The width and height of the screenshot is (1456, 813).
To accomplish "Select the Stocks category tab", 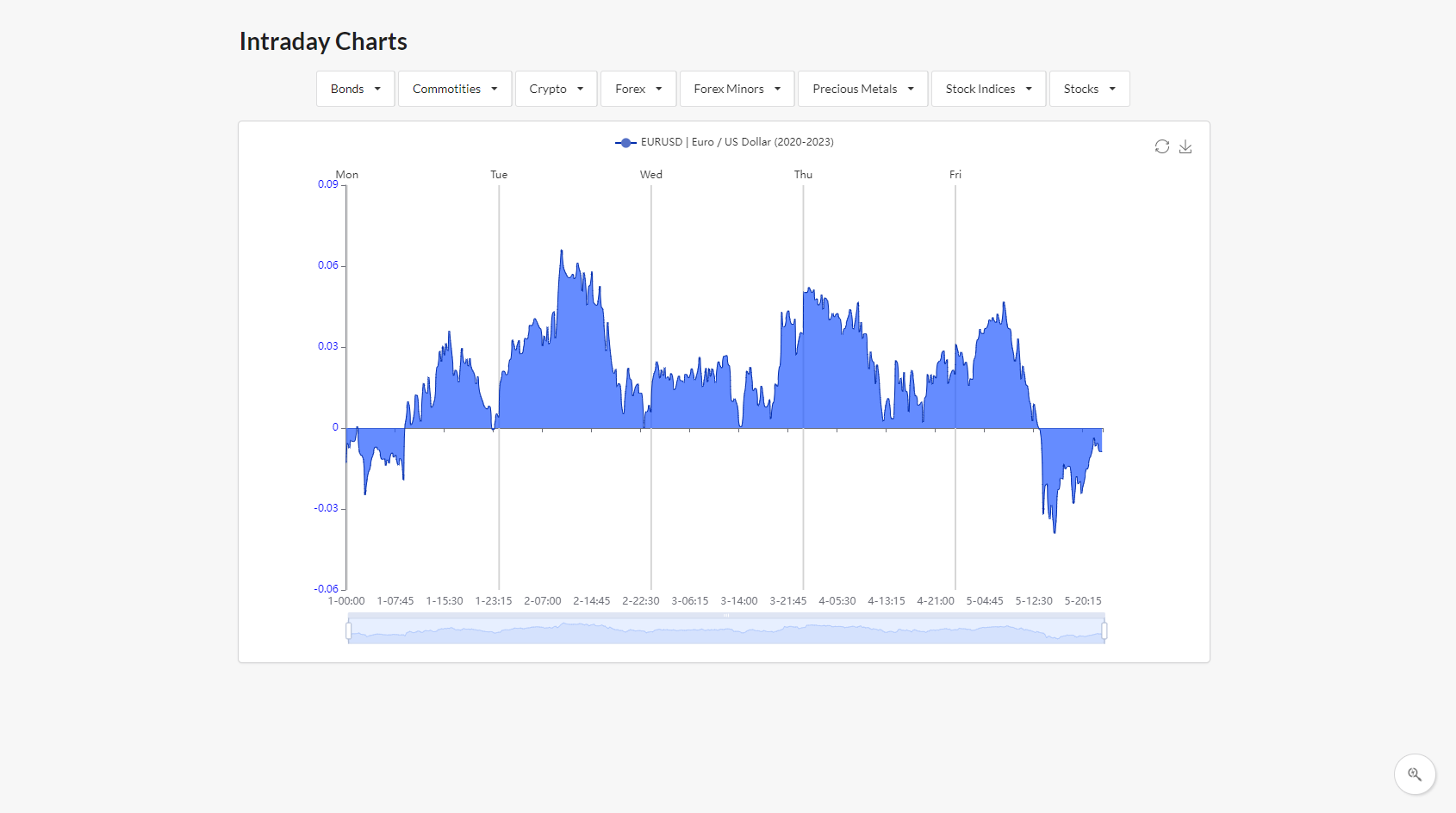I will pos(1088,88).
